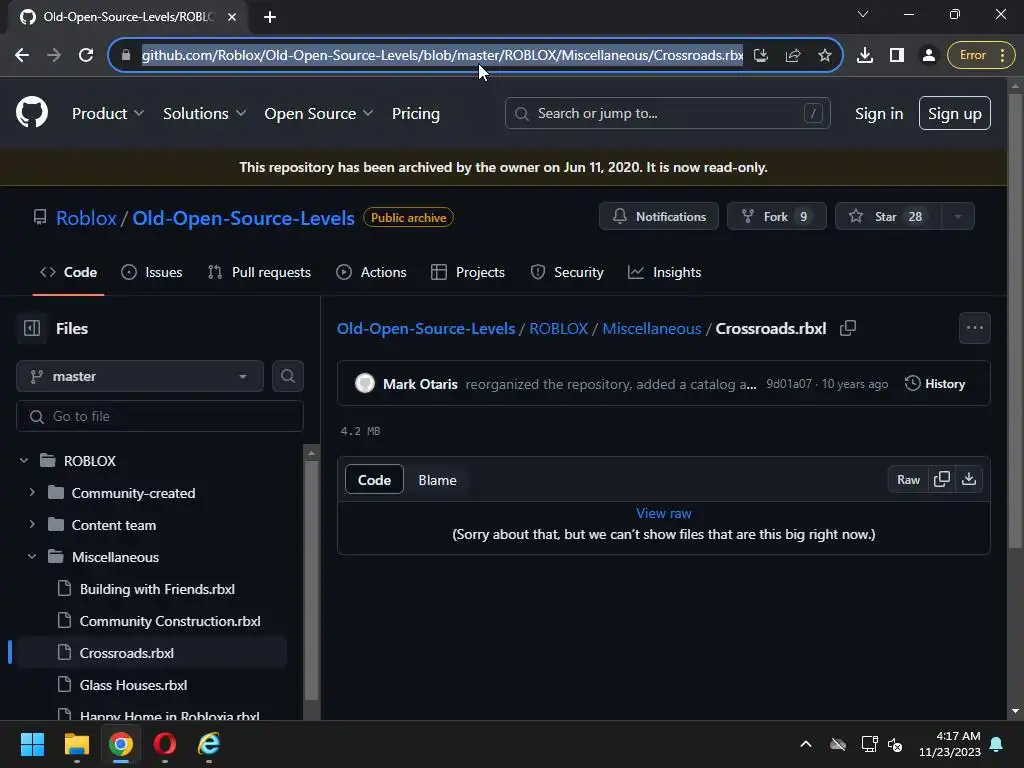Switch to the Actions tab
1024x768 pixels.
(x=371, y=272)
